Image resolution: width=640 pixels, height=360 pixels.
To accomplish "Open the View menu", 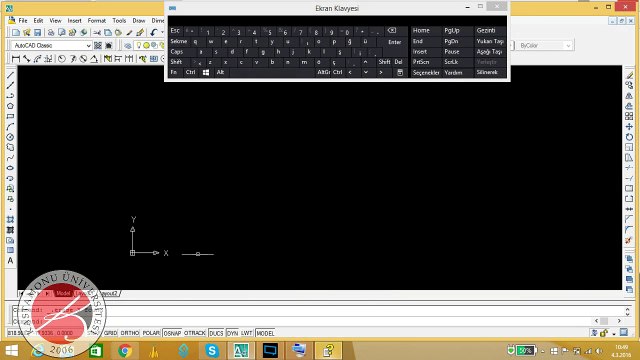I will pyautogui.click(x=56, y=20).
